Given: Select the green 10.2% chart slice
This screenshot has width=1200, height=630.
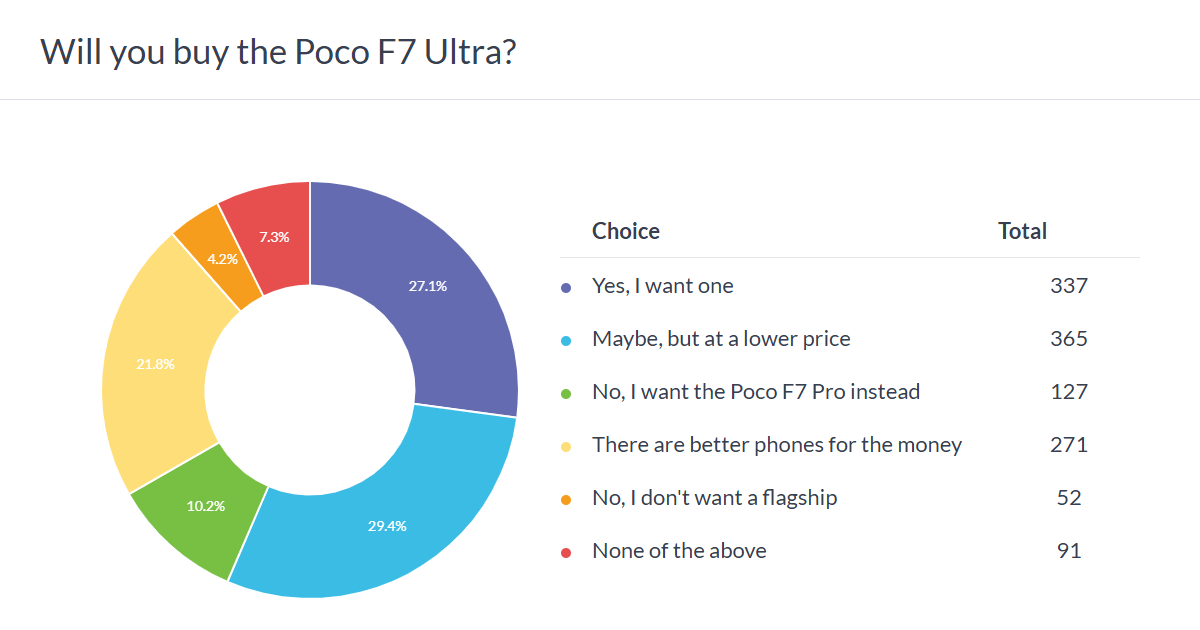Looking at the screenshot, I should click(x=205, y=505).
